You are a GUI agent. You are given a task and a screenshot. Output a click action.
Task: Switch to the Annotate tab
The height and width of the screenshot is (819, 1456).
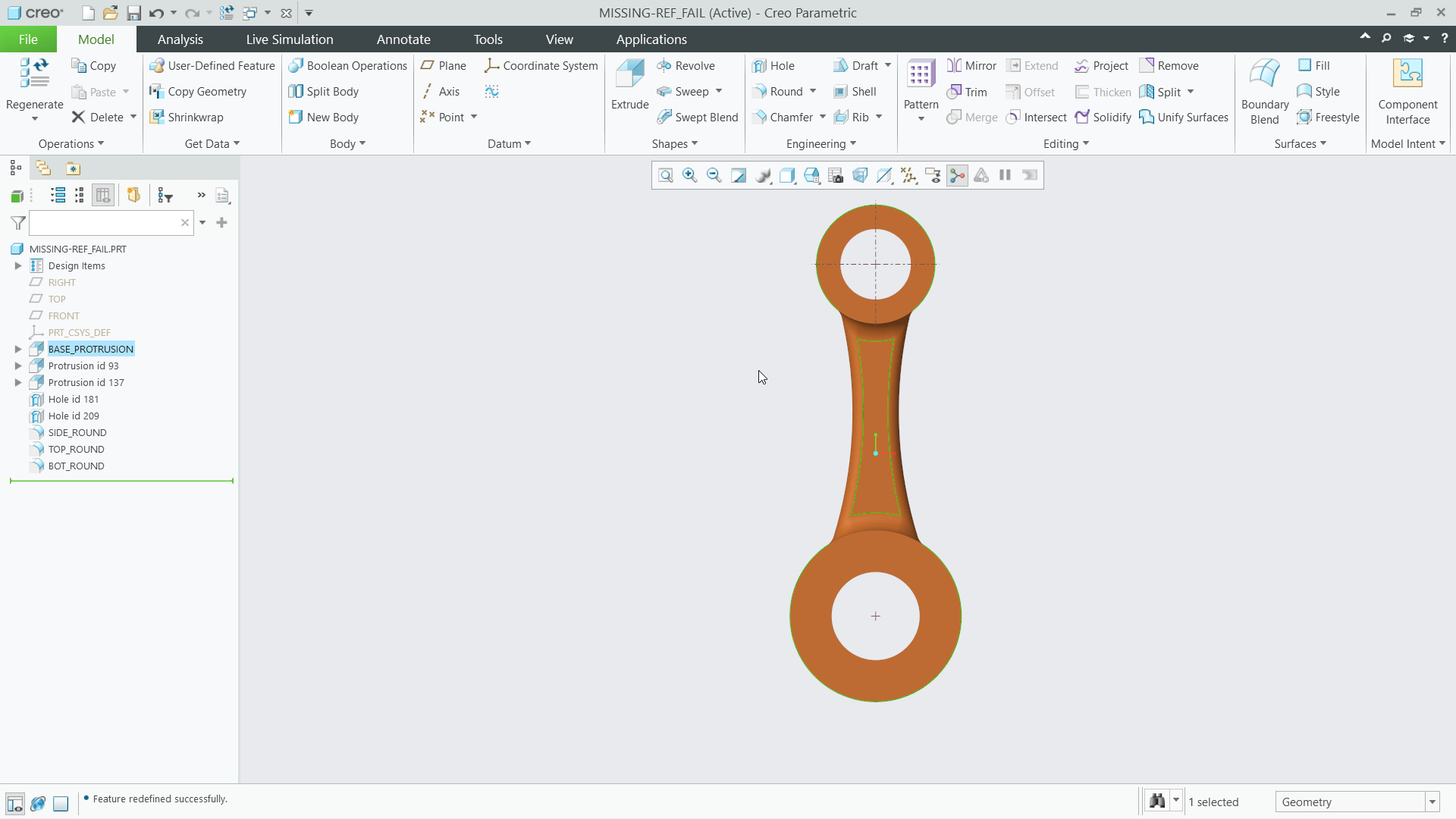click(403, 39)
